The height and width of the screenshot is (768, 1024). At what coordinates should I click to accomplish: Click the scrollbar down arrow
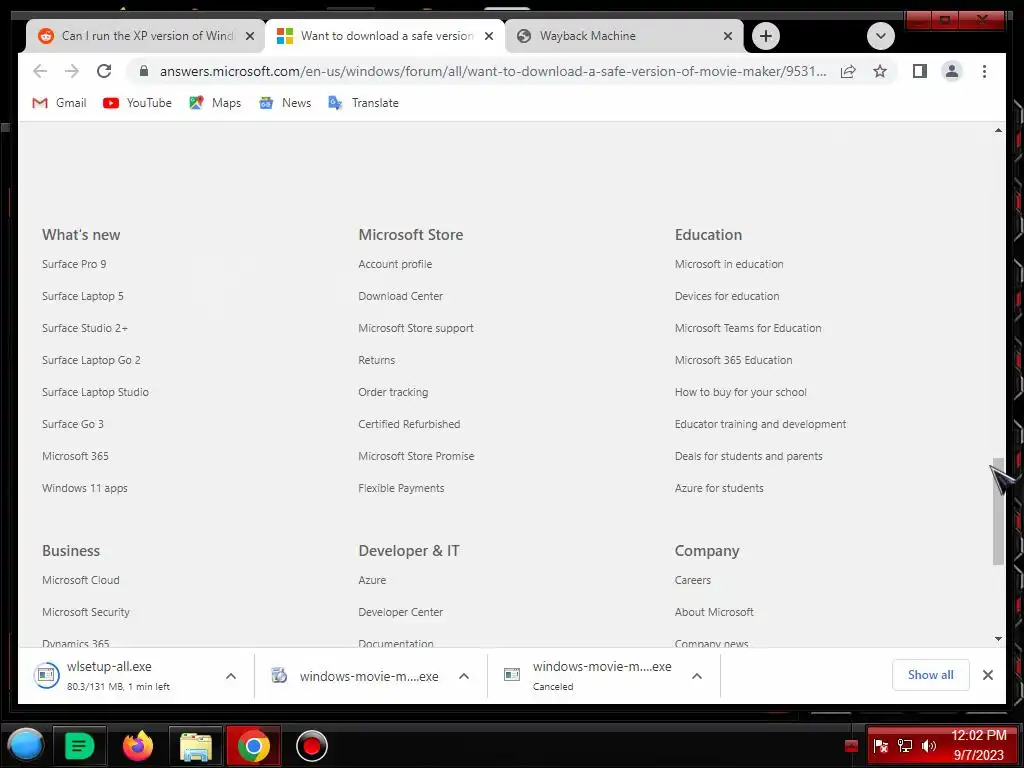(998, 639)
